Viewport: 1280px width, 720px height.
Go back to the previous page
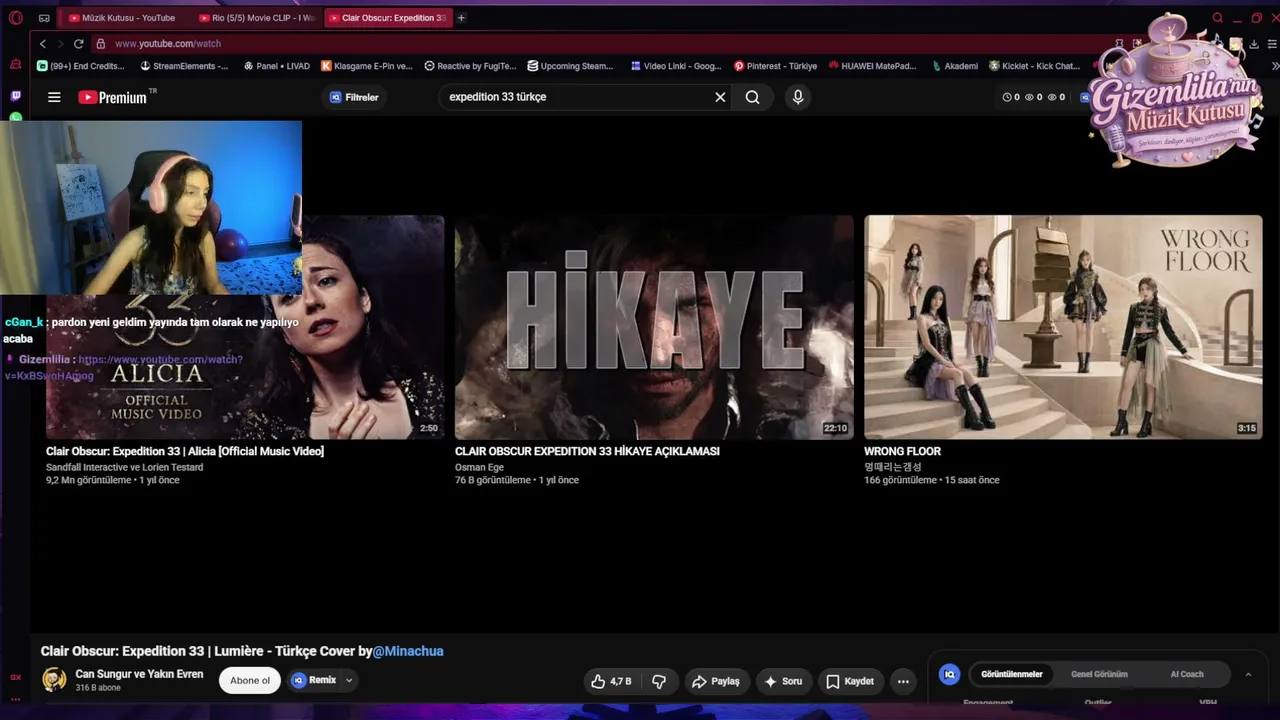tap(42, 44)
